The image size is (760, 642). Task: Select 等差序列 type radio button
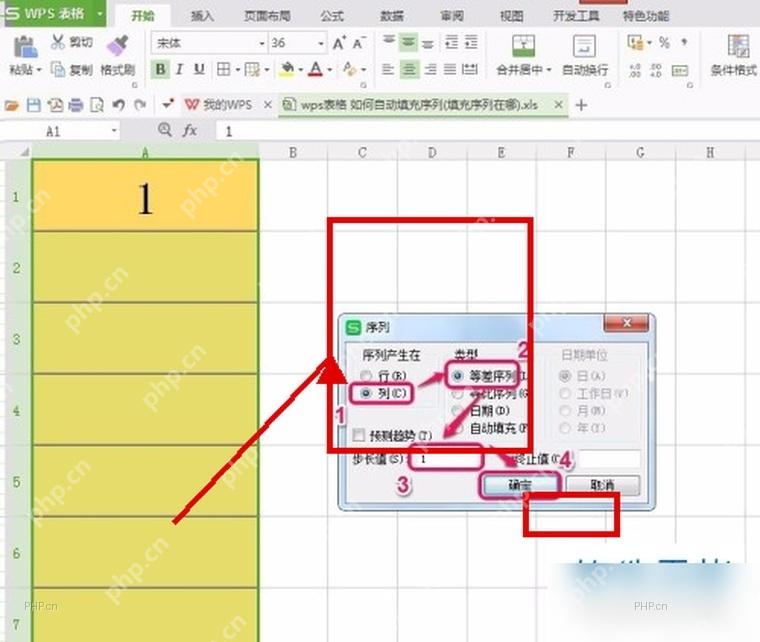coord(457,376)
